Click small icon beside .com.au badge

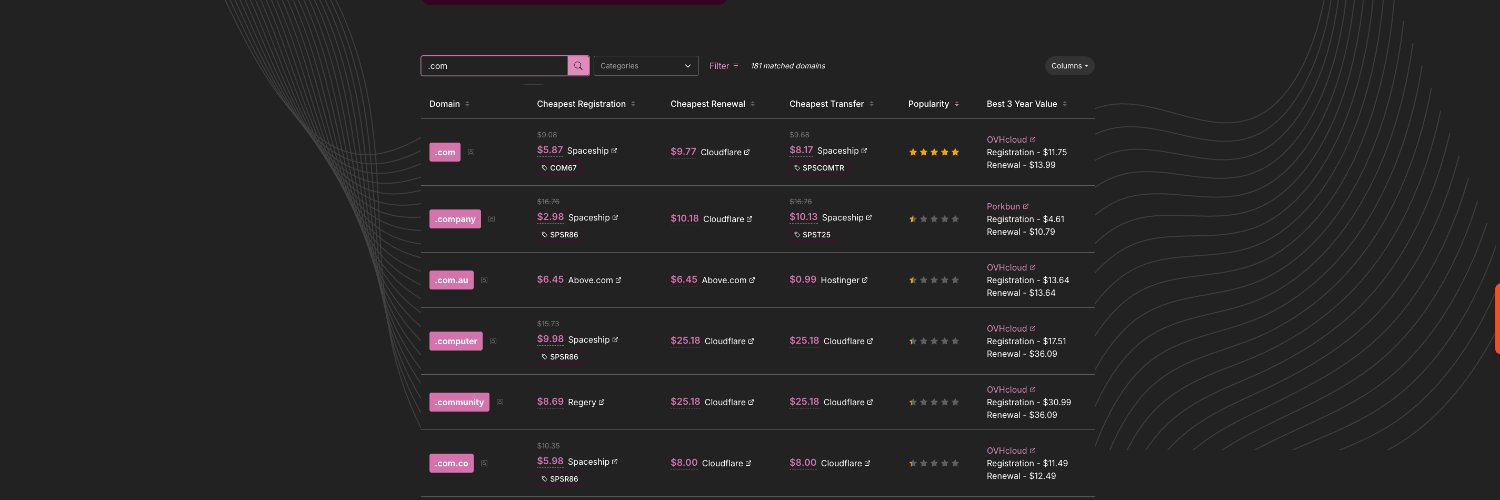point(484,280)
